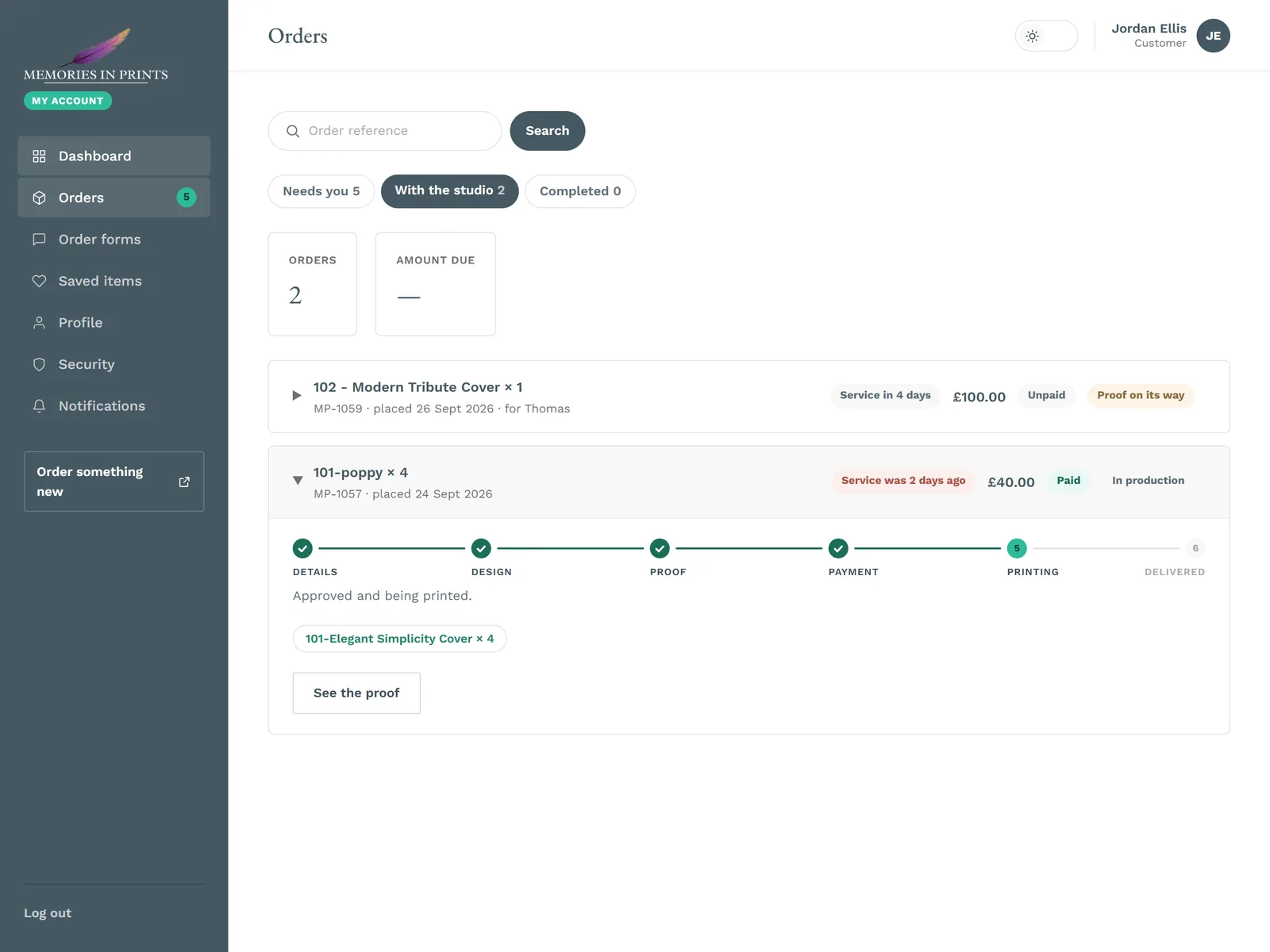Viewport: 1270px width, 952px height.
Task: Select the Completed 0 tab
Action: click(580, 191)
